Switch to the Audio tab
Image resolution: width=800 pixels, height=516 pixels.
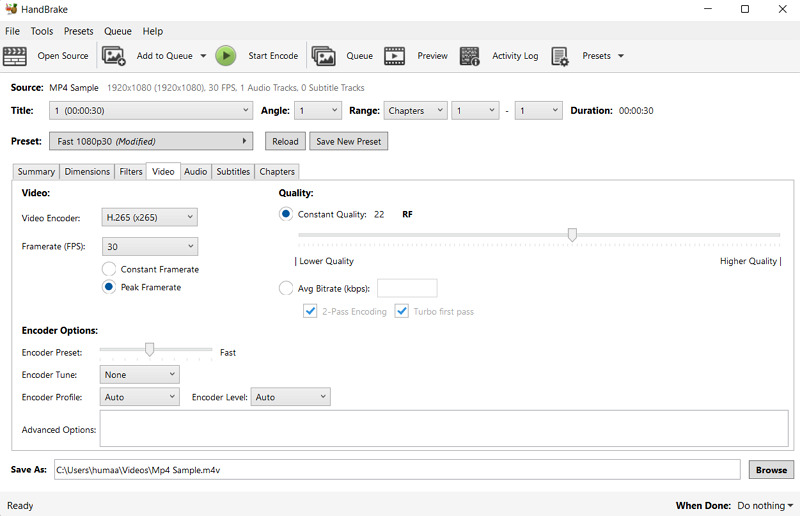[x=195, y=171]
